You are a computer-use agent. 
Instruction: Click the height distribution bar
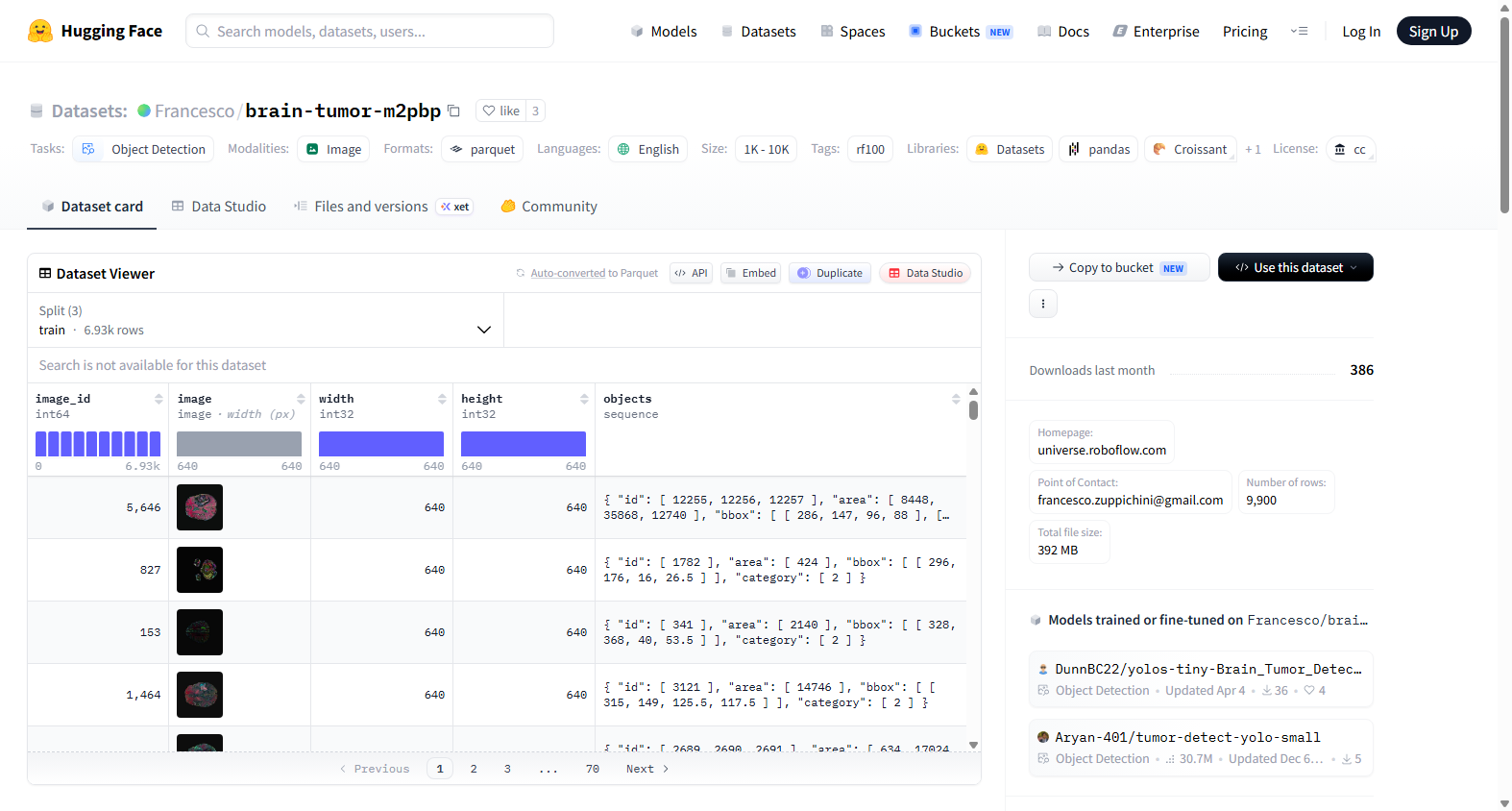(524, 444)
